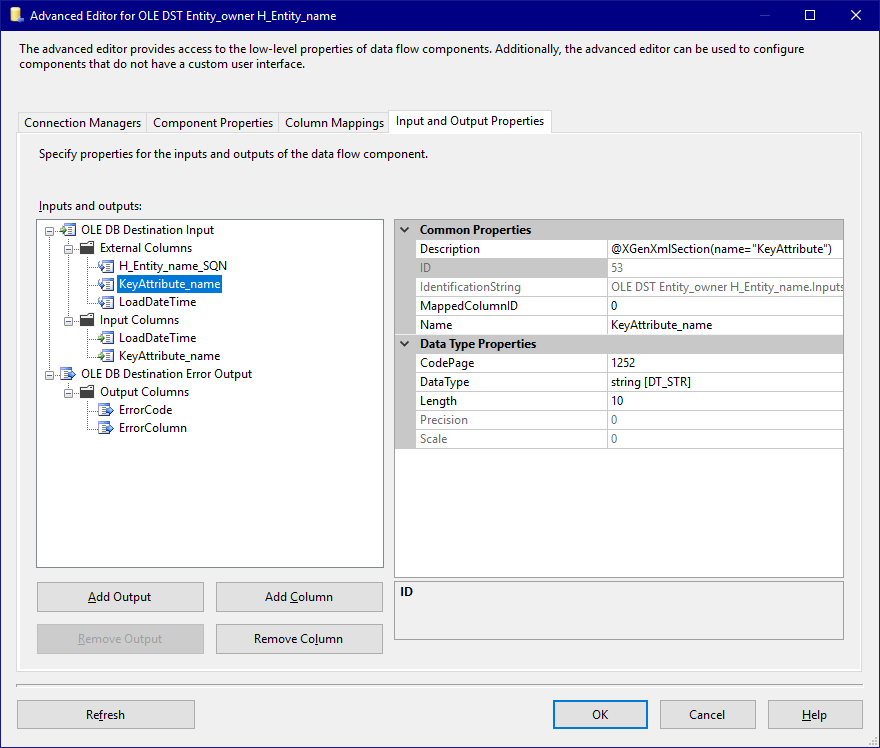This screenshot has height=748, width=880.
Task: Click the OLE DB Destination Error Output icon
Action: coord(68,374)
